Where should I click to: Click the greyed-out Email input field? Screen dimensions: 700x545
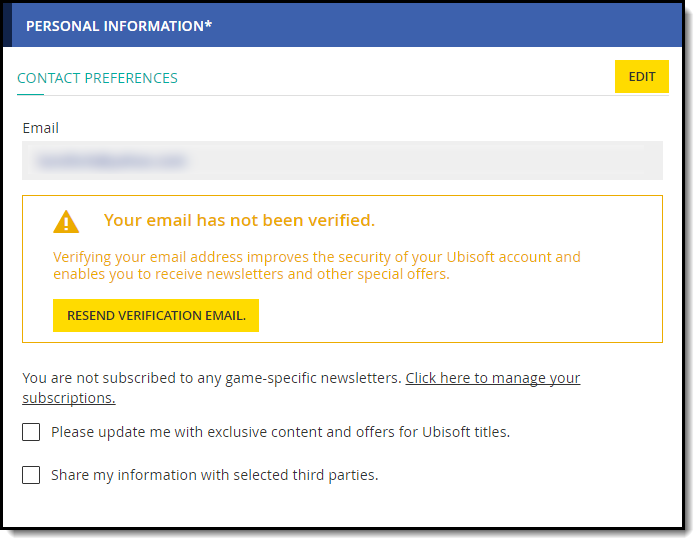pos(342,161)
